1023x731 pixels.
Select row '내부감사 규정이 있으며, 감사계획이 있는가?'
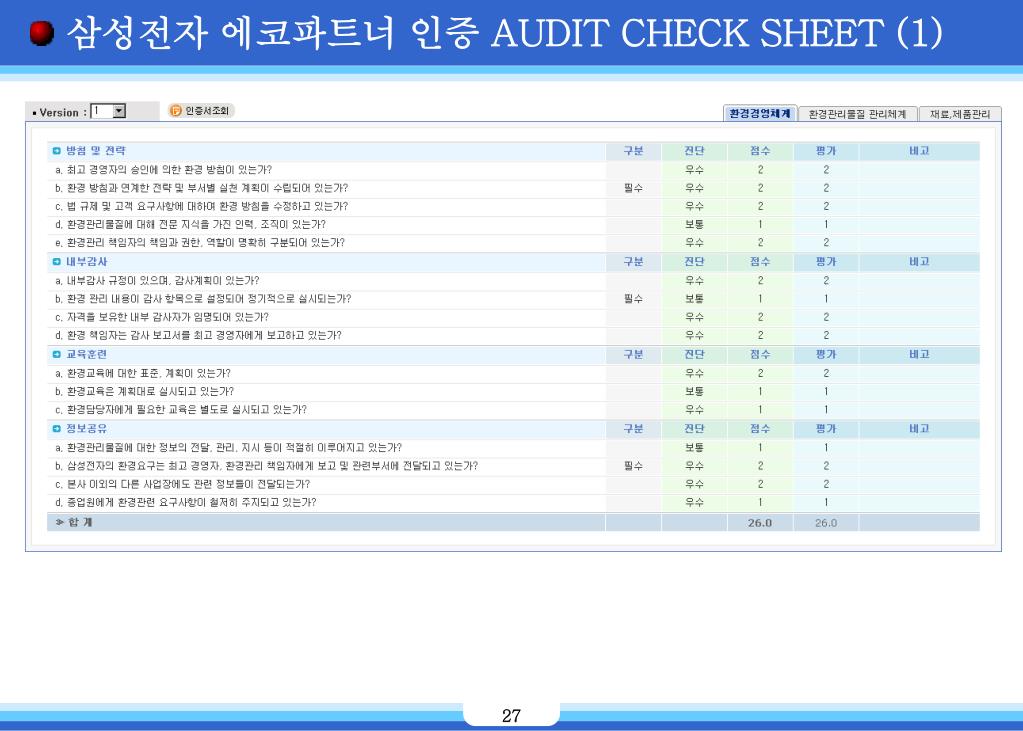point(513,281)
